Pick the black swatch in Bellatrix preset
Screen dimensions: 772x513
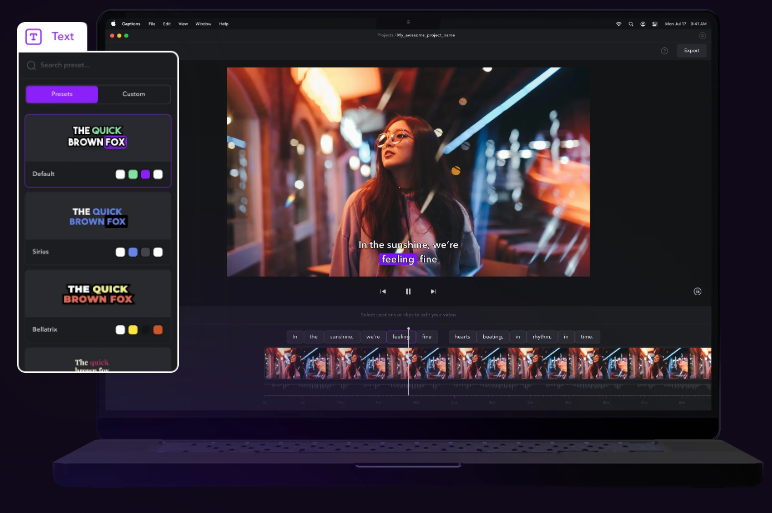145,330
